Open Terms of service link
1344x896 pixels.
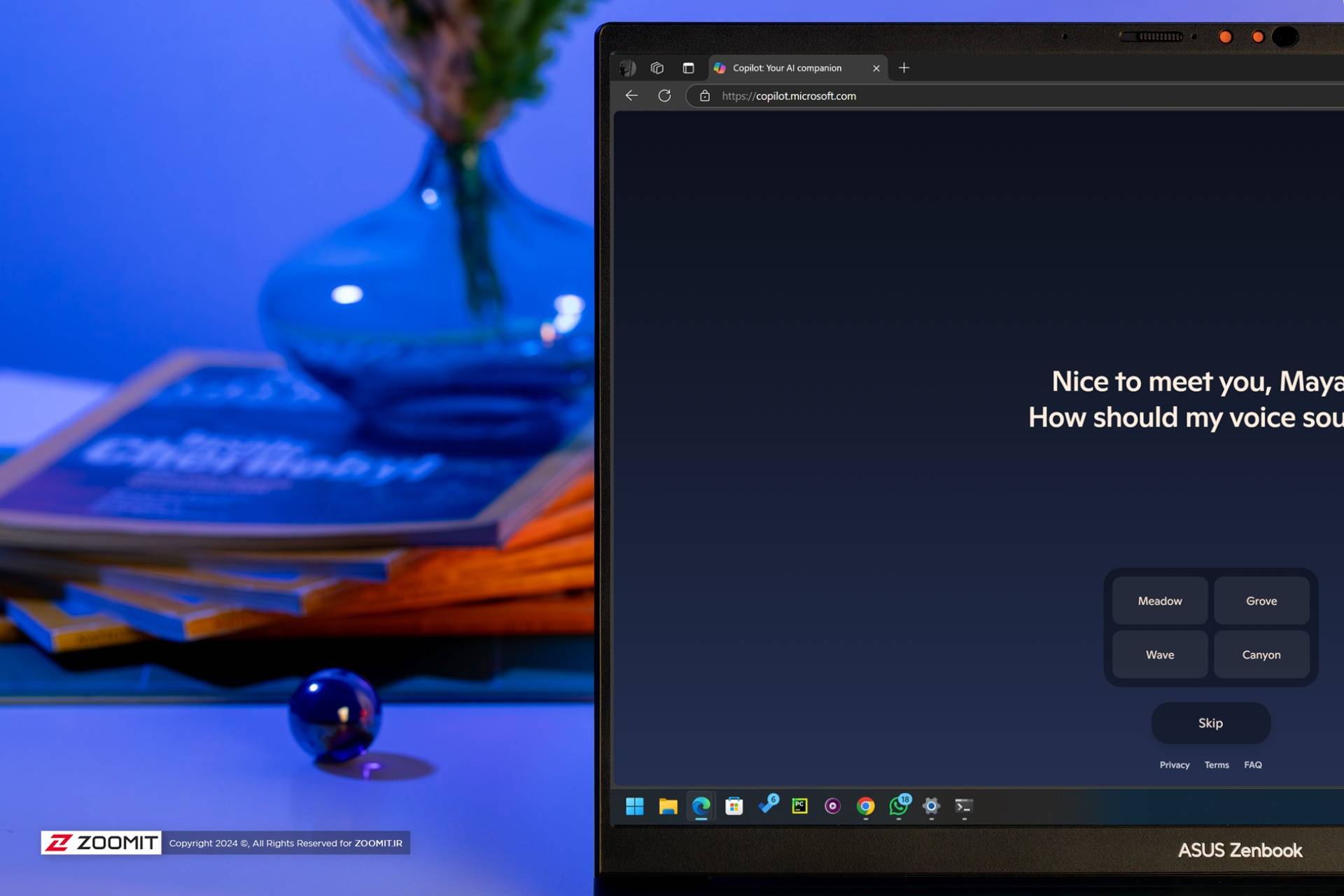pyautogui.click(x=1216, y=765)
